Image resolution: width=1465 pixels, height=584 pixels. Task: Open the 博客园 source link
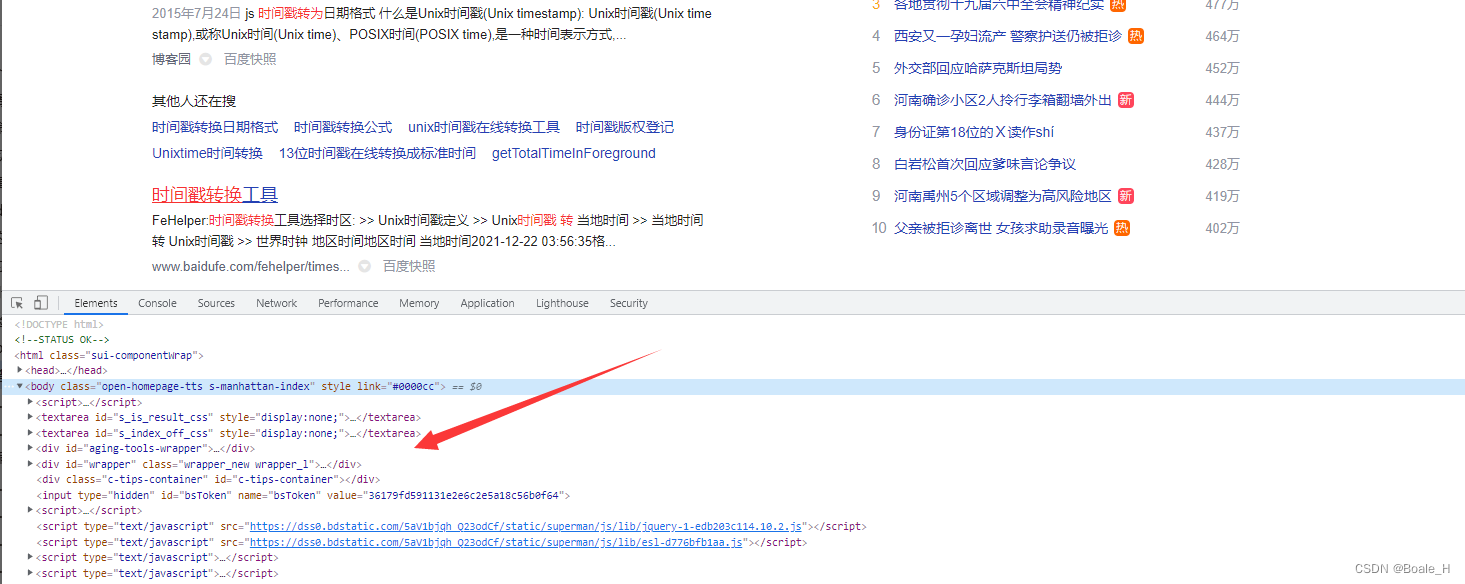click(171, 59)
